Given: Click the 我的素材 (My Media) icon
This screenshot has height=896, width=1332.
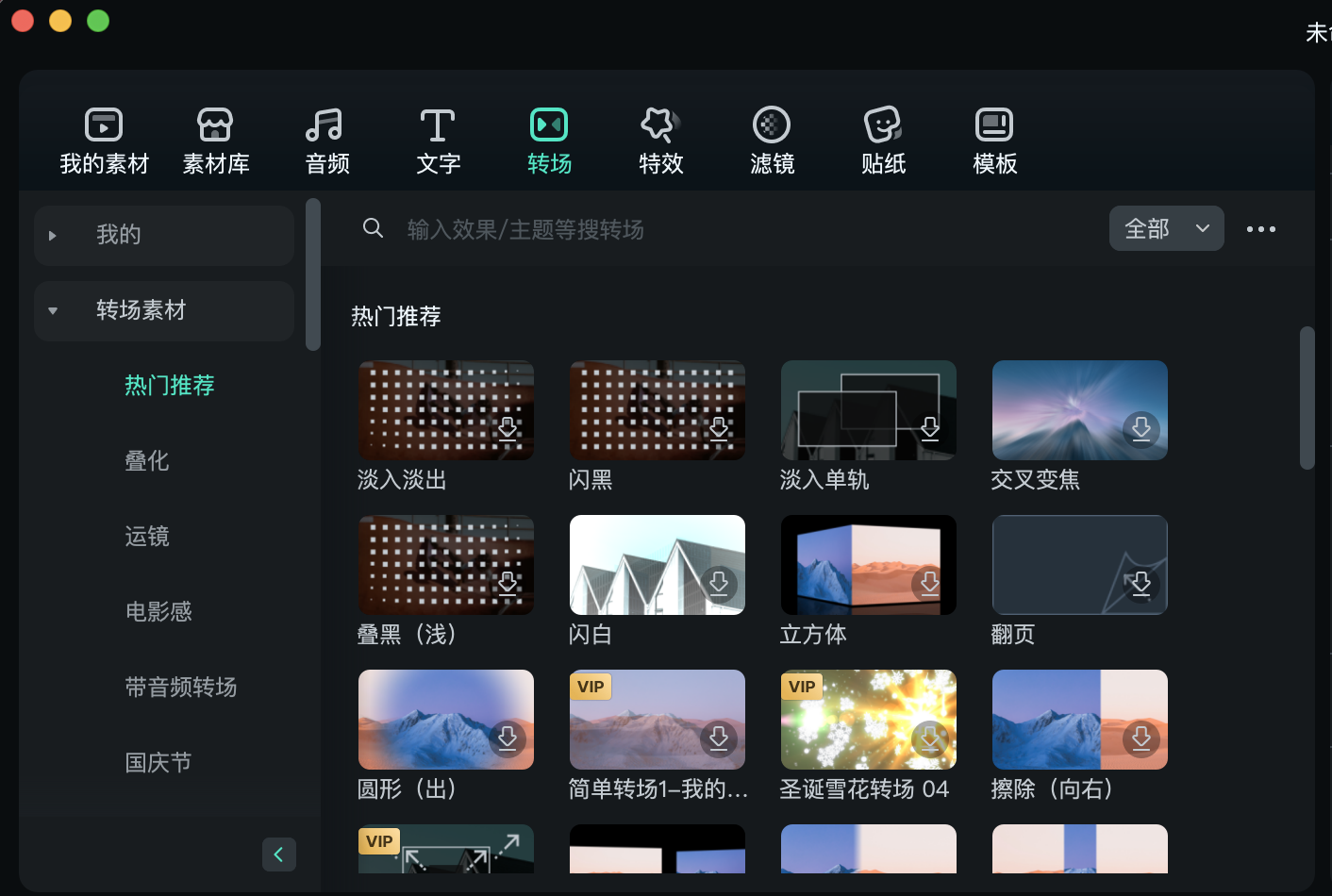Looking at the screenshot, I should (x=103, y=140).
